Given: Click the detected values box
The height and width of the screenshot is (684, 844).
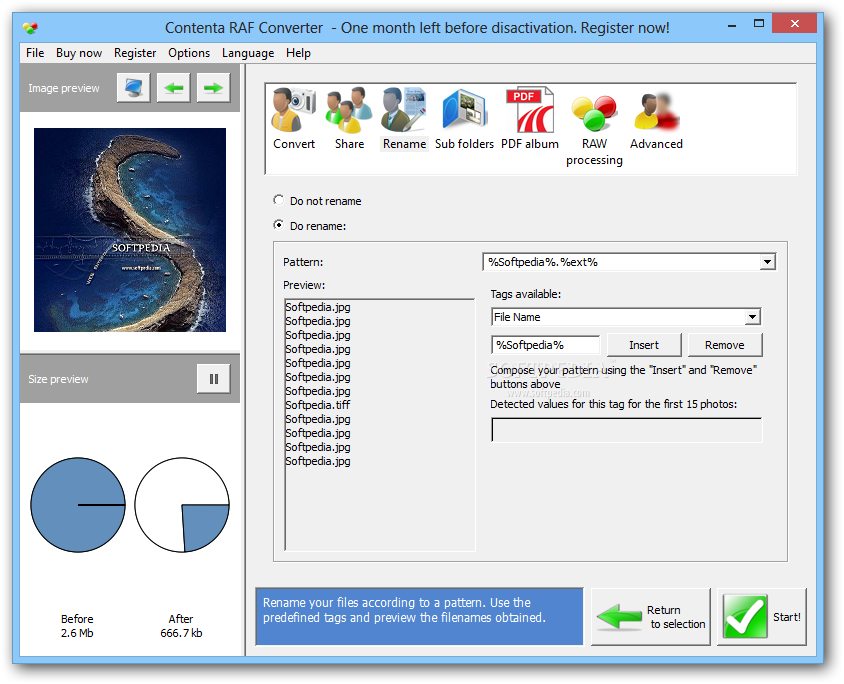Looking at the screenshot, I should (x=627, y=430).
